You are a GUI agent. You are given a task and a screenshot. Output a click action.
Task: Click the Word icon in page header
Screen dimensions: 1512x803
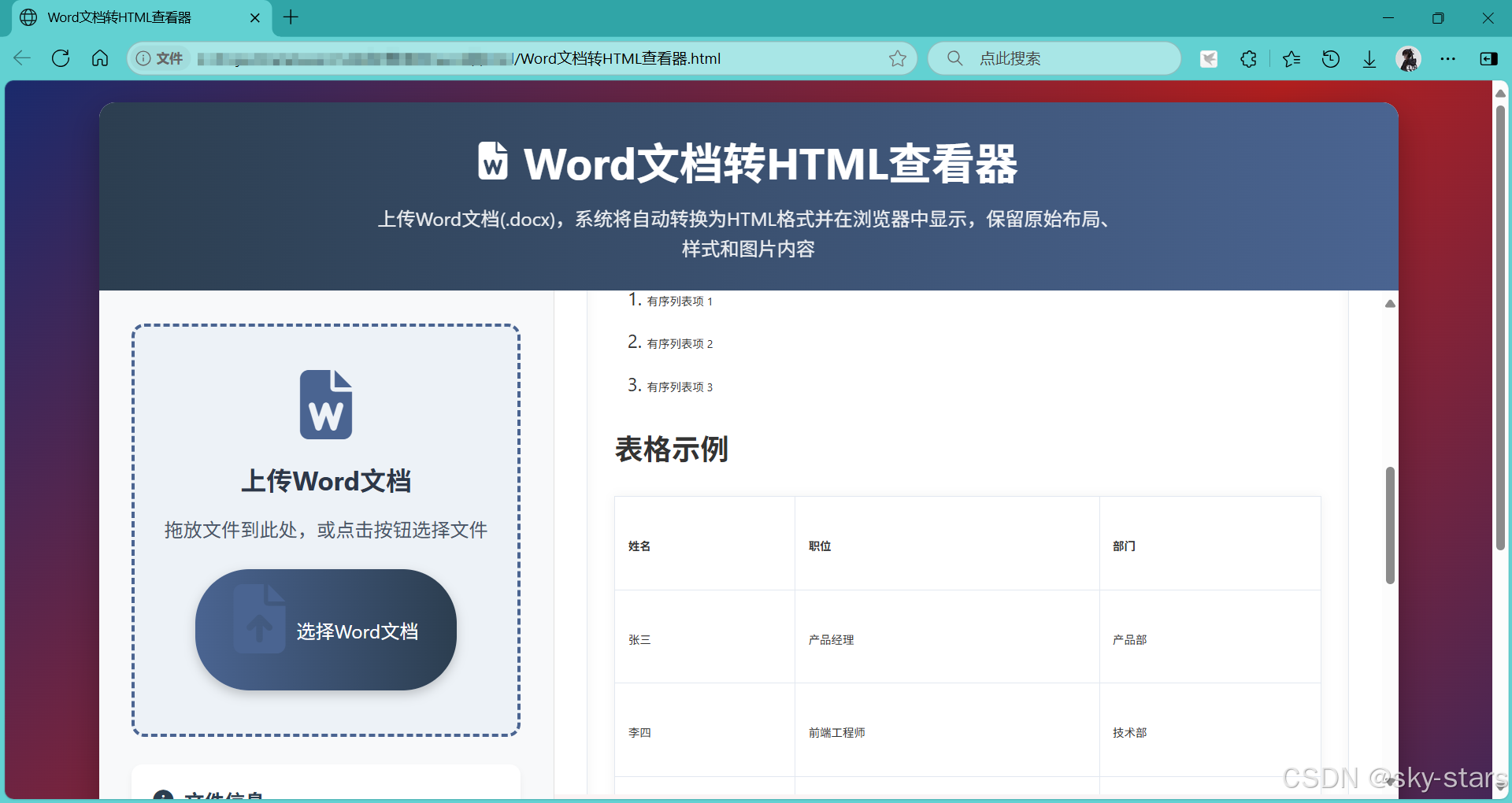pos(493,161)
